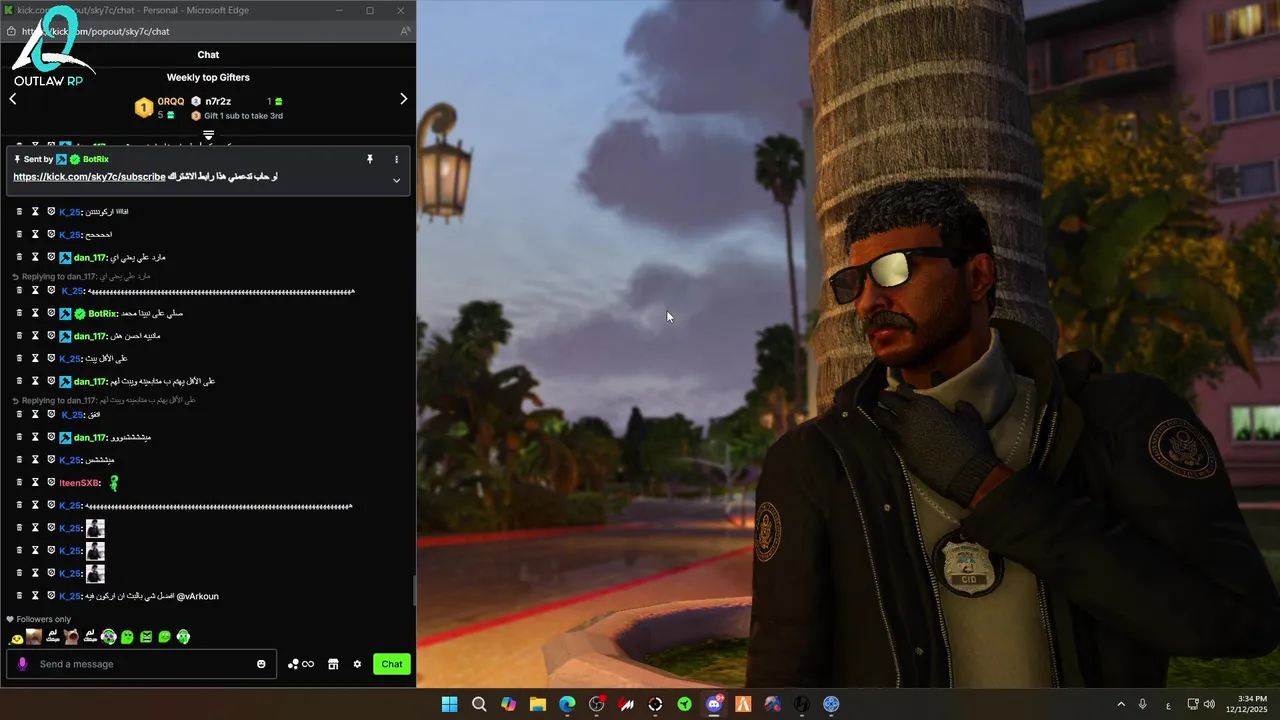Click the third K_25 avatar image message

95,574
